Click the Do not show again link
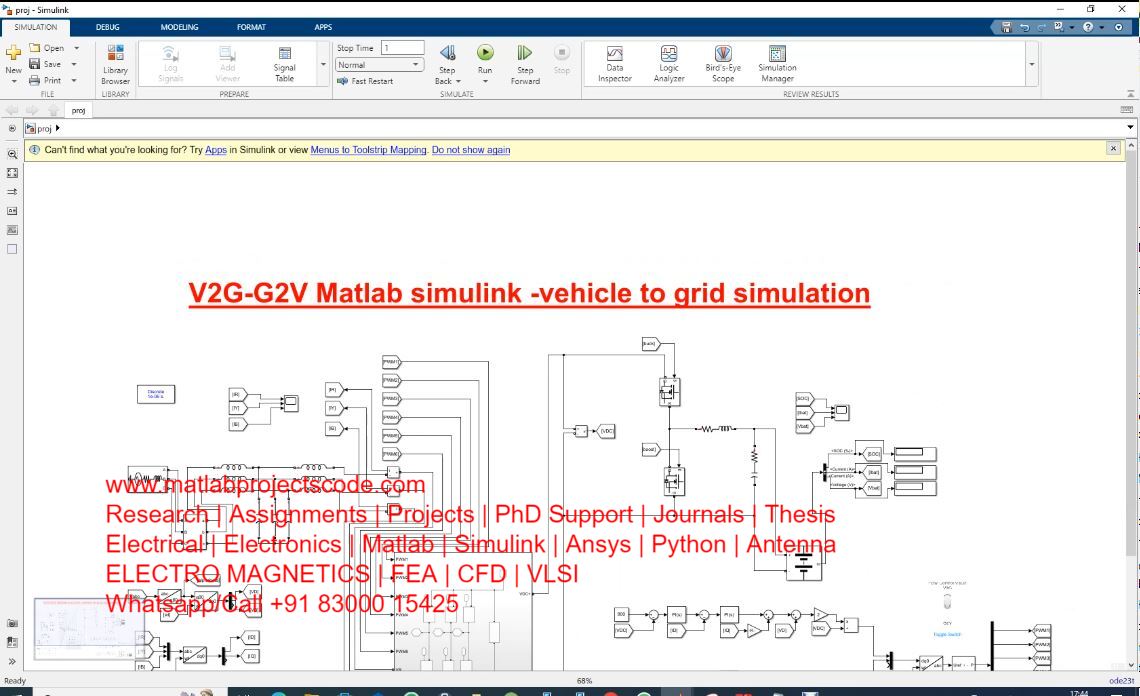Image resolution: width=1140 pixels, height=696 pixels. coord(471,150)
